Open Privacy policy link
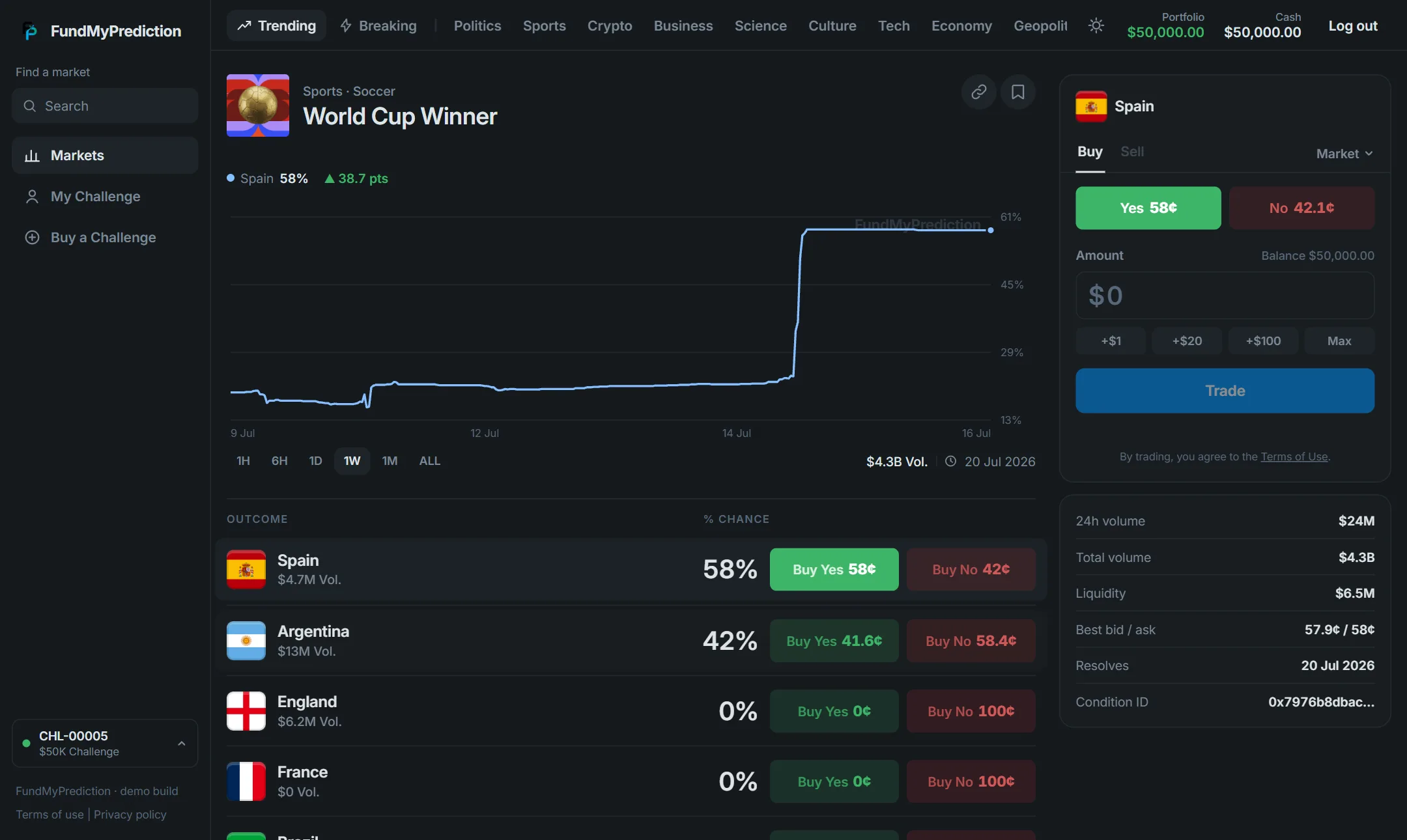 click(130, 815)
